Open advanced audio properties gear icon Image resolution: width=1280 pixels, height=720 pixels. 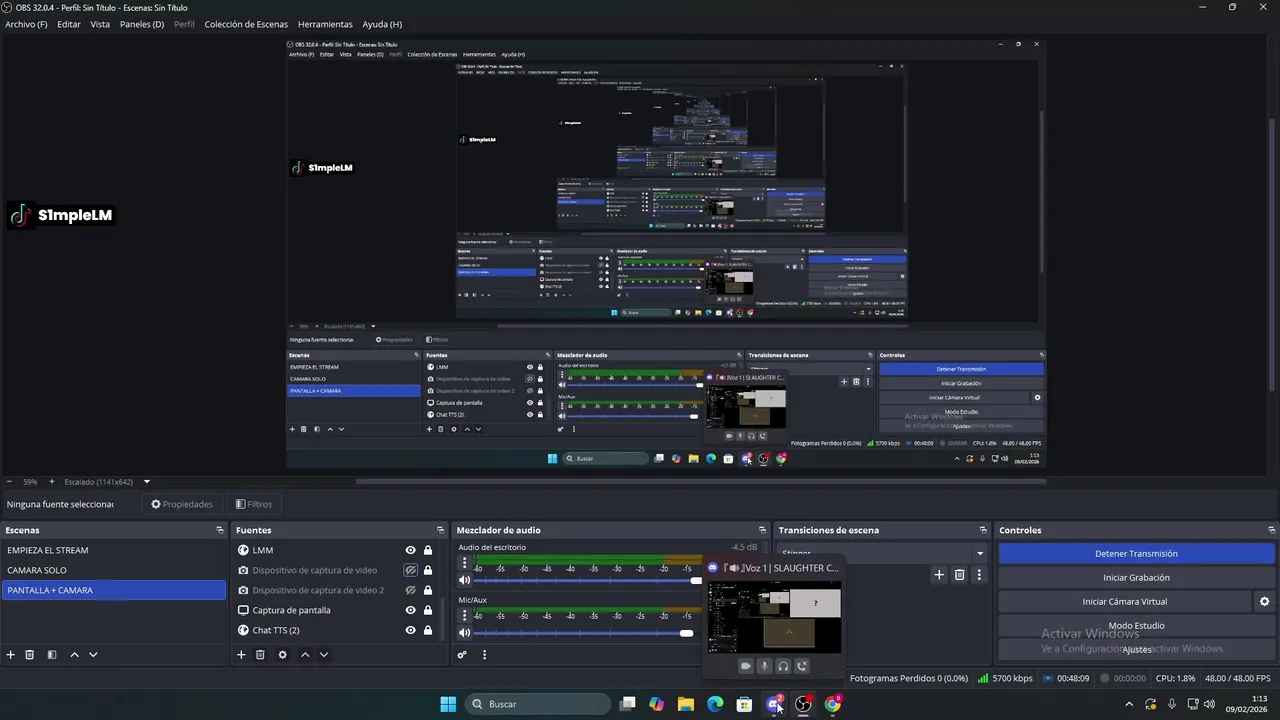point(462,655)
